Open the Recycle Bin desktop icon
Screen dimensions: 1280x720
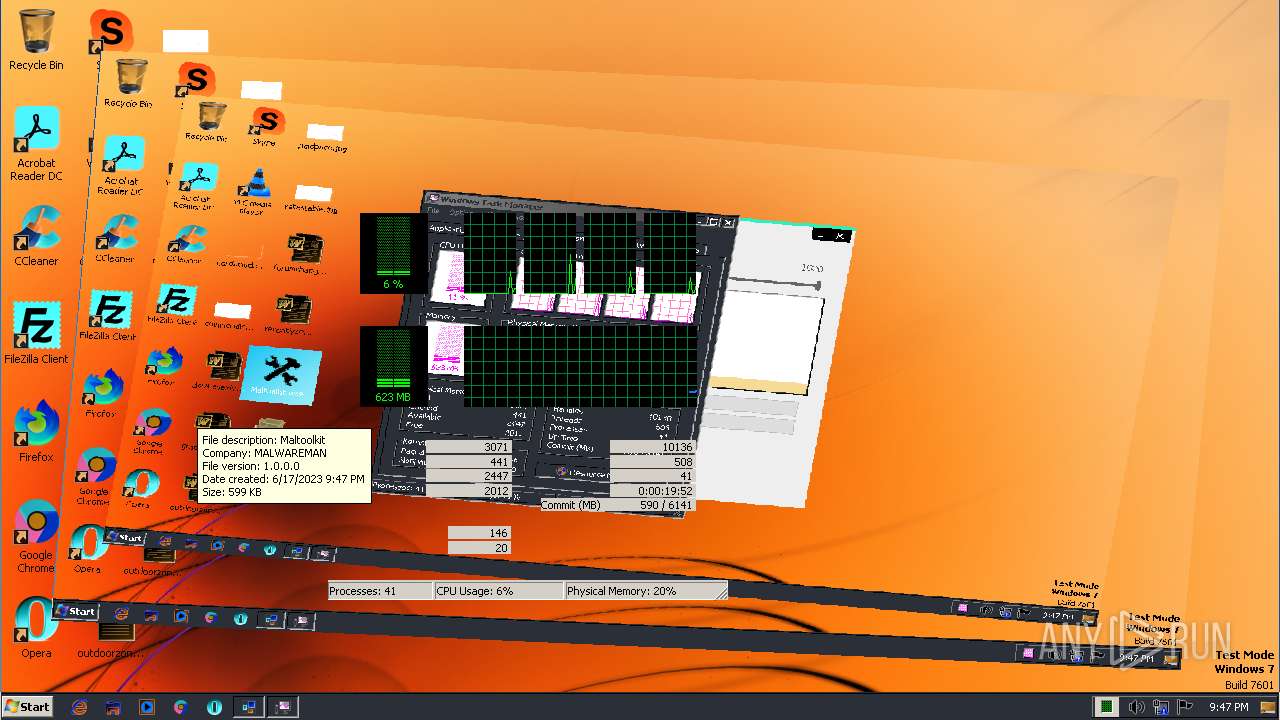(36, 40)
